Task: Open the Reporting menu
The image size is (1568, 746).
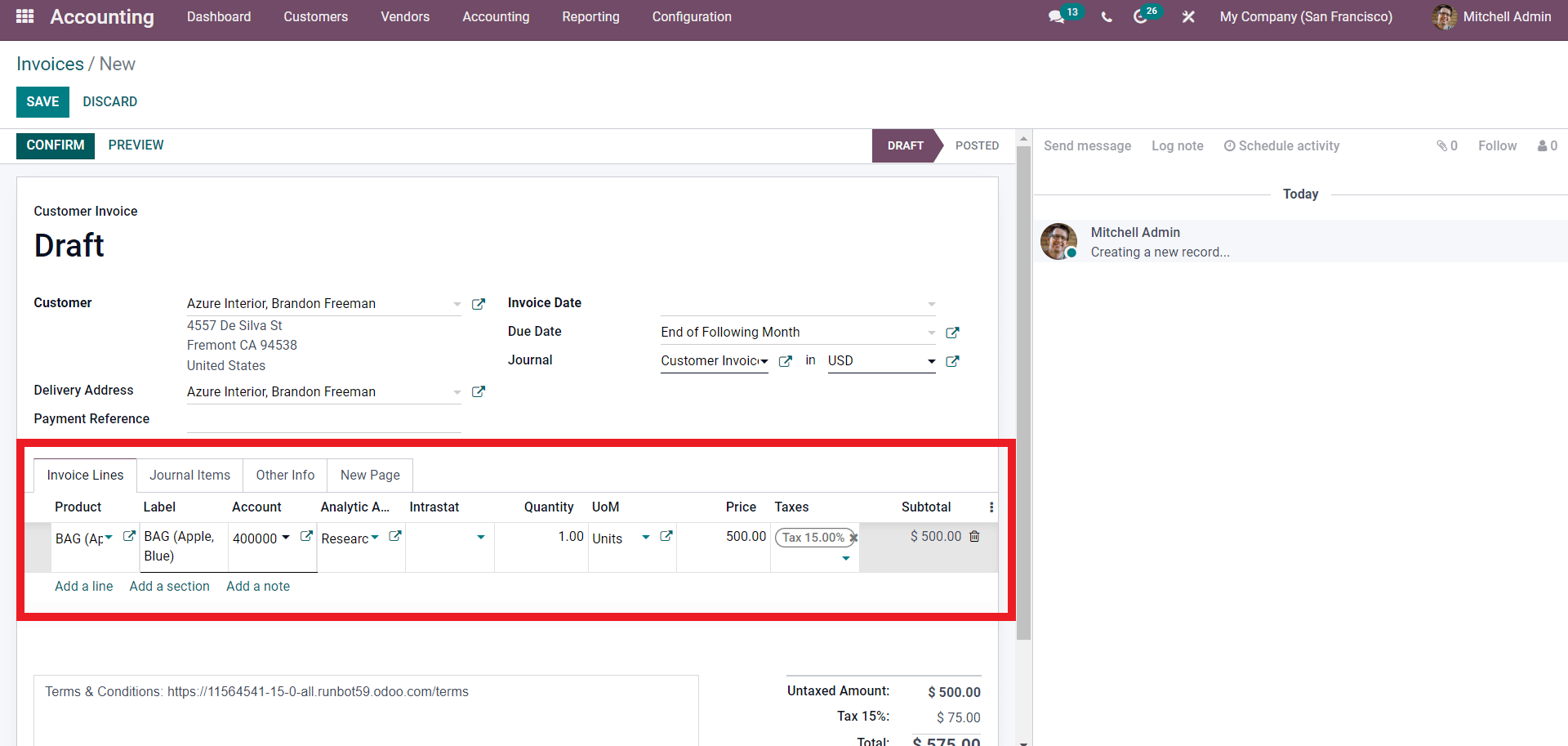Action: coord(590,17)
